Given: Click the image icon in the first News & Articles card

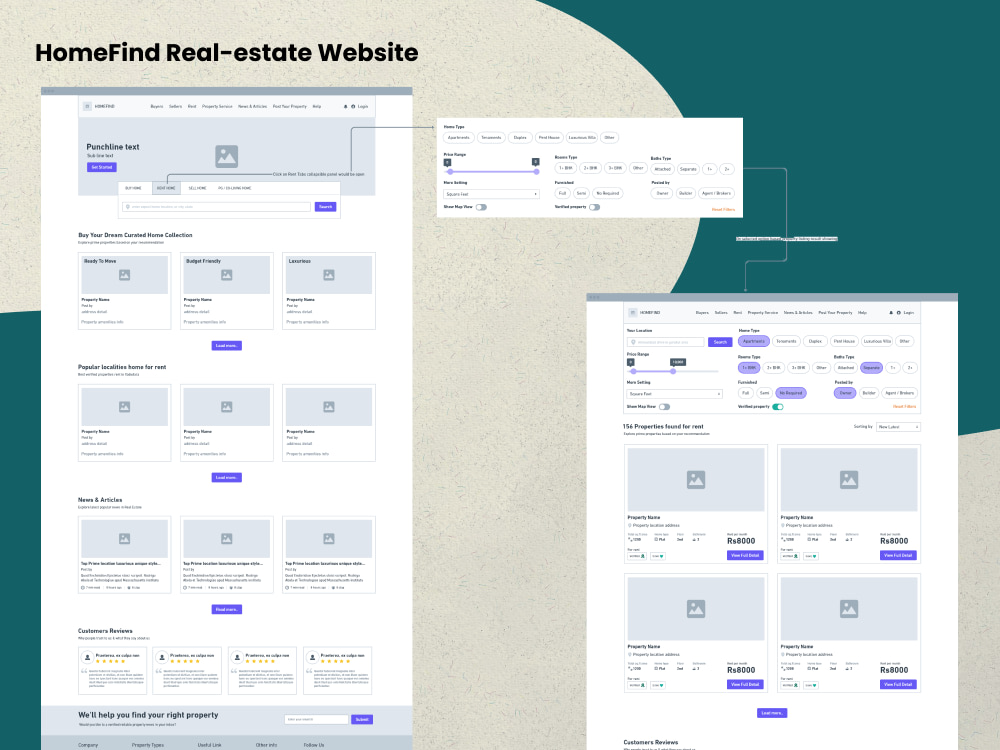Looking at the screenshot, I should click(x=124, y=539).
